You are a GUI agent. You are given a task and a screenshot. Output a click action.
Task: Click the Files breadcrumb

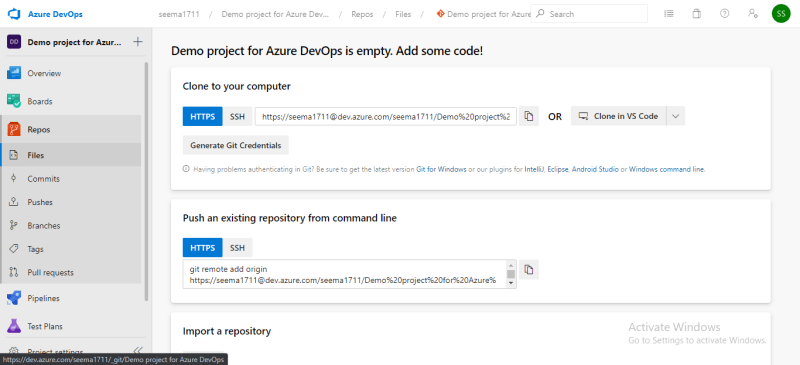(403, 14)
